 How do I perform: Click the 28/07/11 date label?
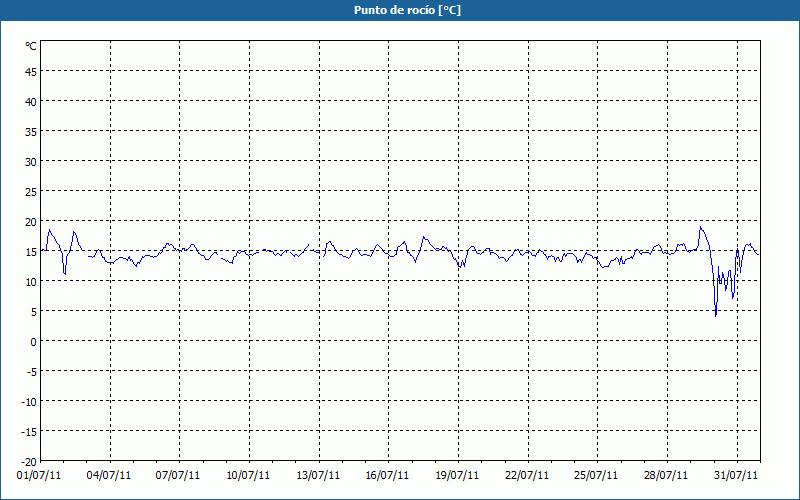(666, 476)
